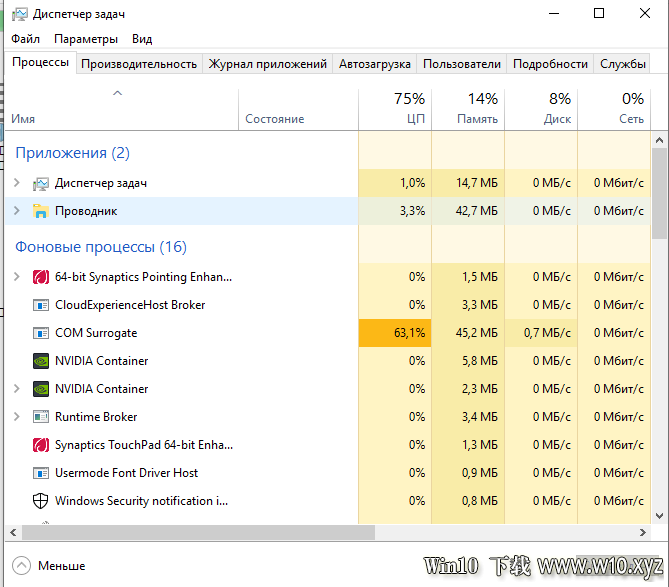Viewport: 669px width, 587px height.
Task: Click the vertical scrollbar down arrow
Action: pos(659,516)
